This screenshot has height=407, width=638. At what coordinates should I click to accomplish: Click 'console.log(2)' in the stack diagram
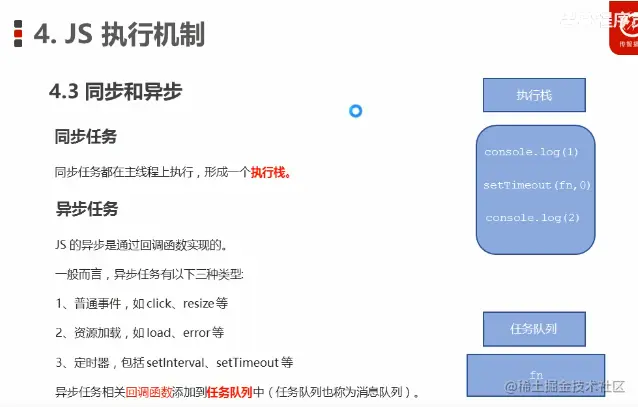[x=532, y=218]
